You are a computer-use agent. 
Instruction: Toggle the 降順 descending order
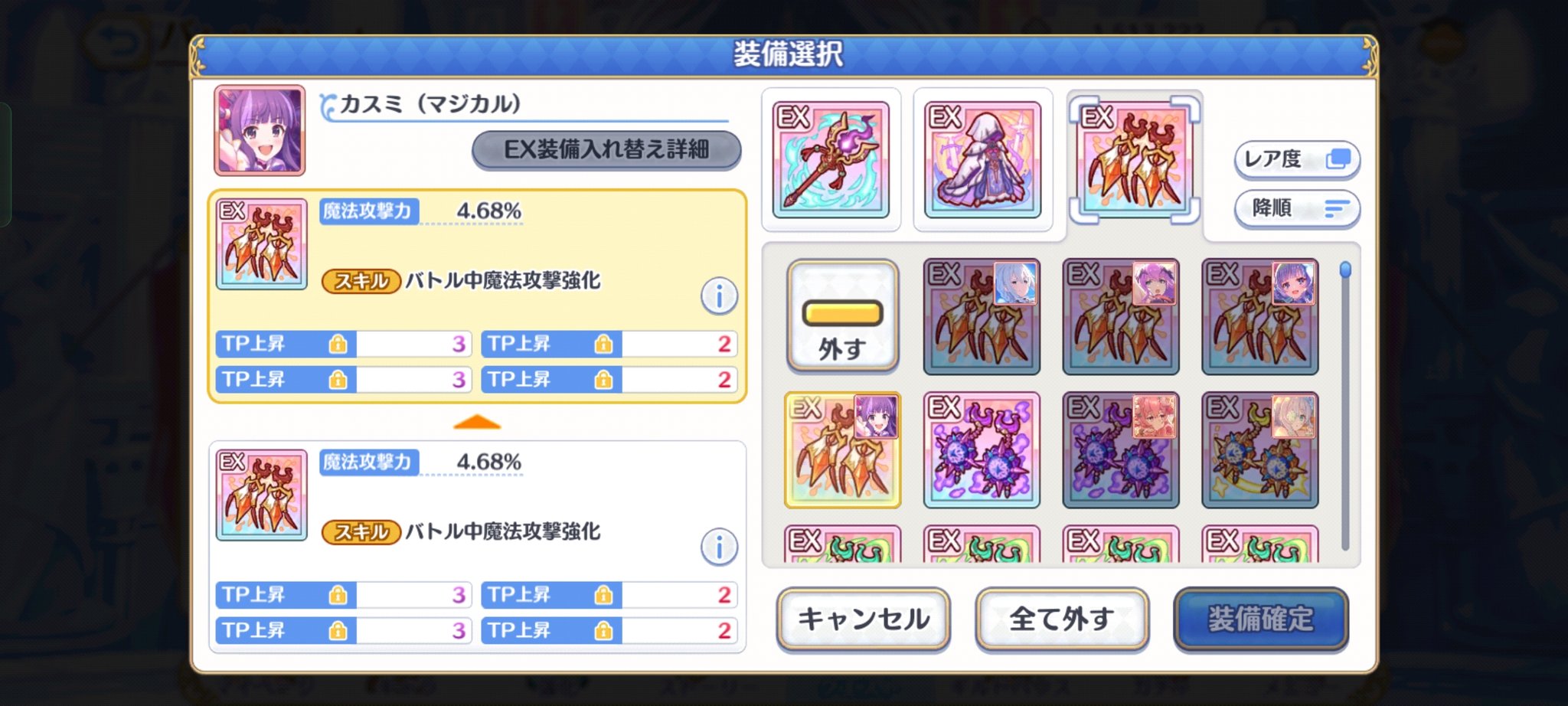click(1297, 208)
